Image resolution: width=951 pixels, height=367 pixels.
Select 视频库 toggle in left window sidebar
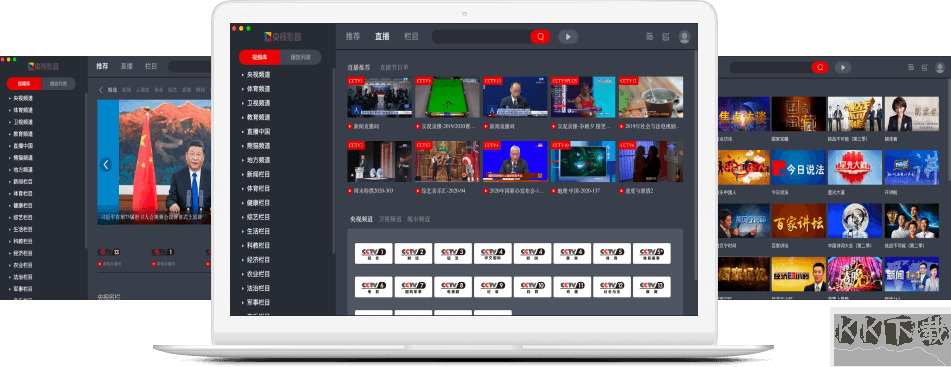point(24,84)
